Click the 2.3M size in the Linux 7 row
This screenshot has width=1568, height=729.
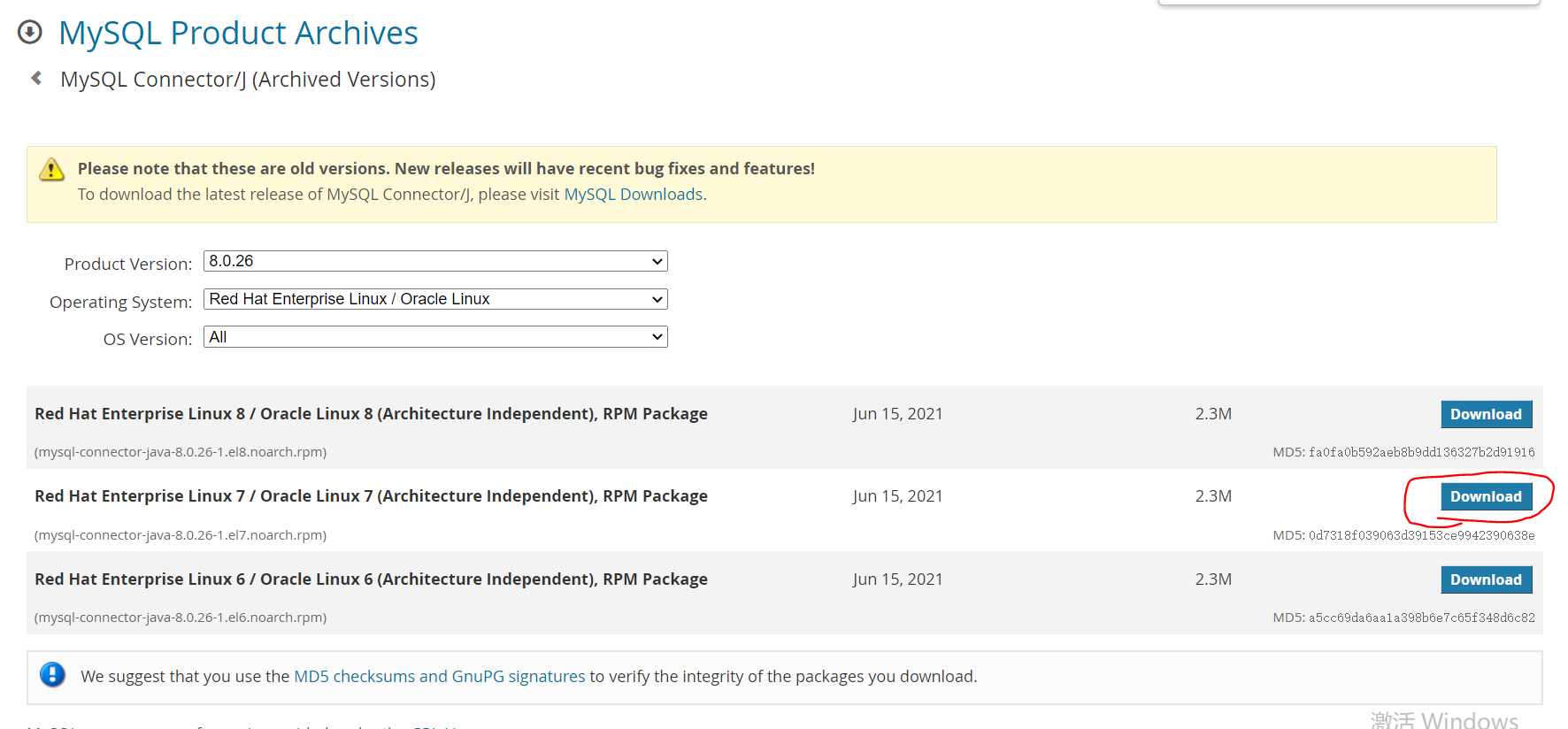tap(1213, 495)
